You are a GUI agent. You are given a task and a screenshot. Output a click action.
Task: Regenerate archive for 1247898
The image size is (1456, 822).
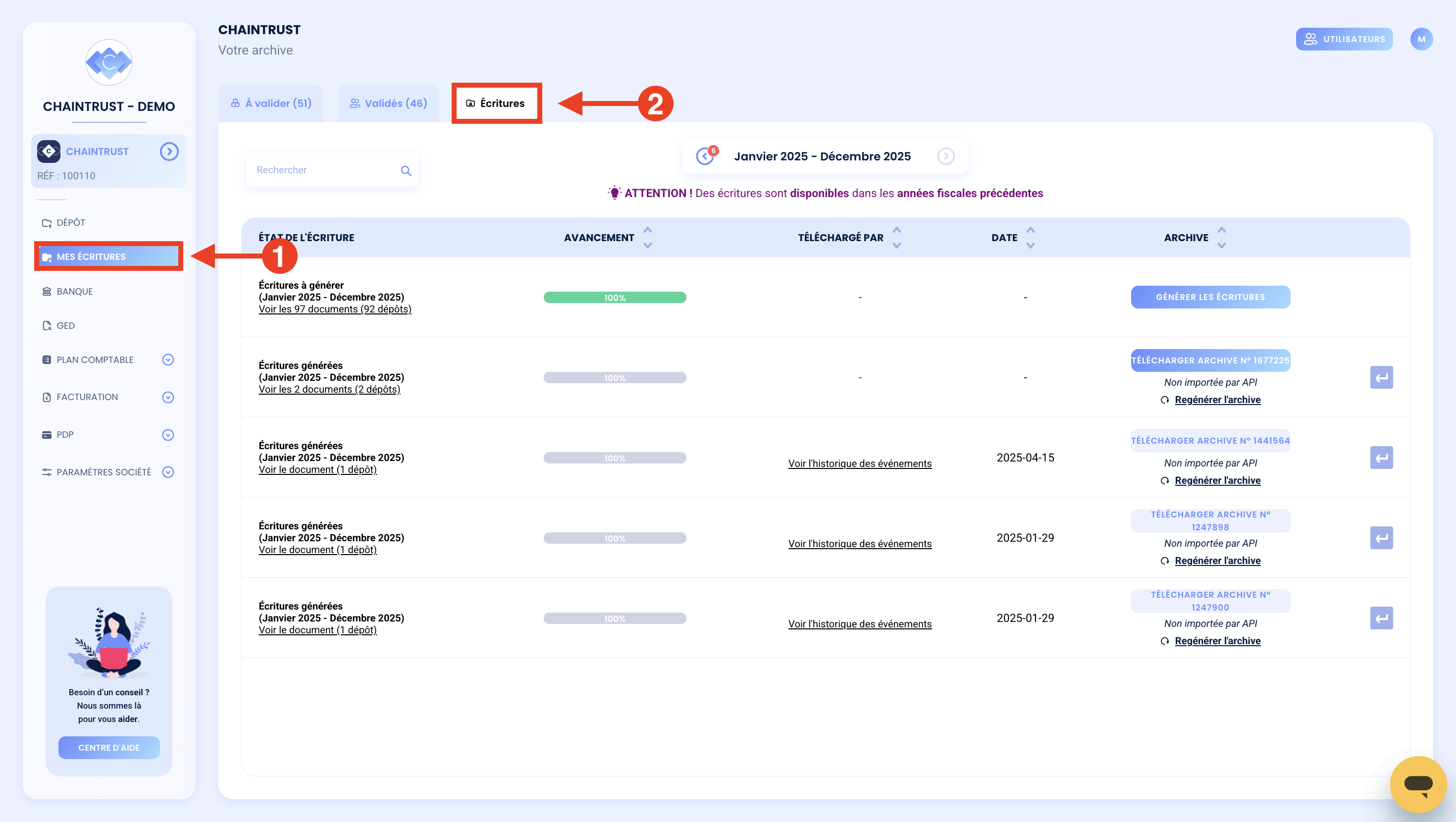[x=1217, y=560]
